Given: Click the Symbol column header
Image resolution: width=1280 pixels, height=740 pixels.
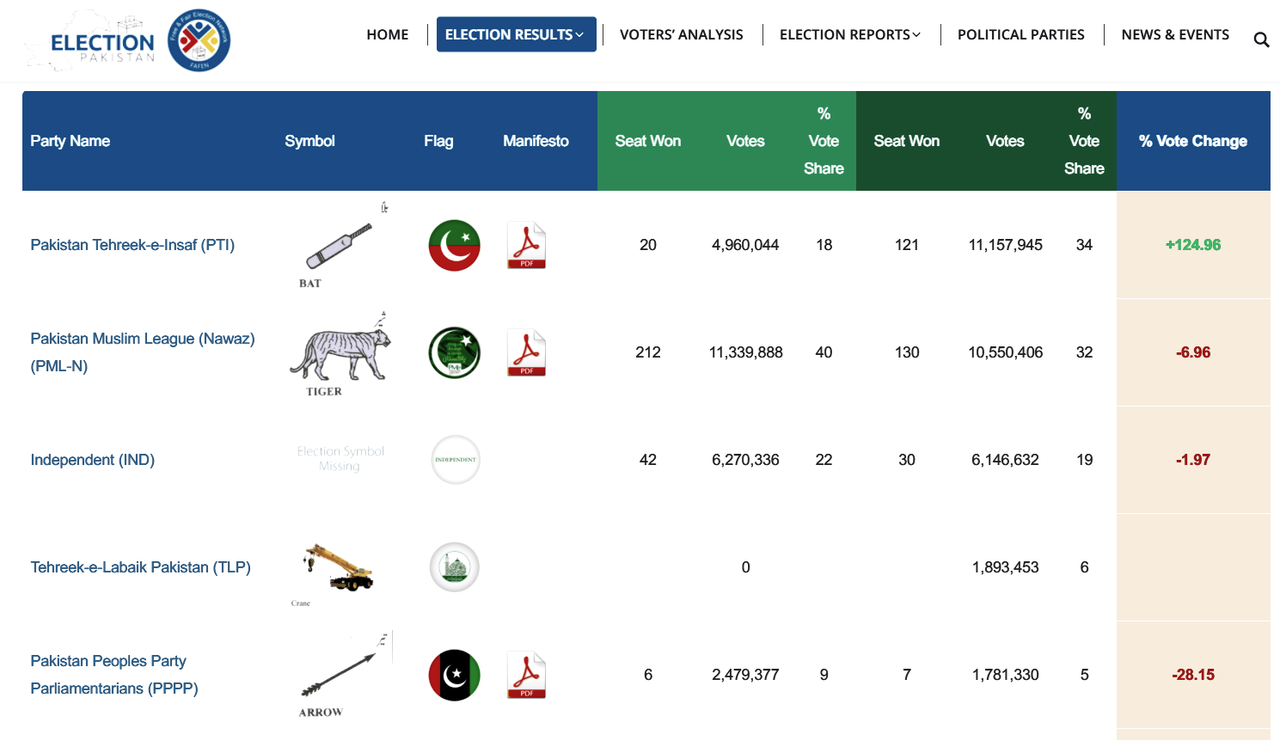Looking at the screenshot, I should [310, 141].
